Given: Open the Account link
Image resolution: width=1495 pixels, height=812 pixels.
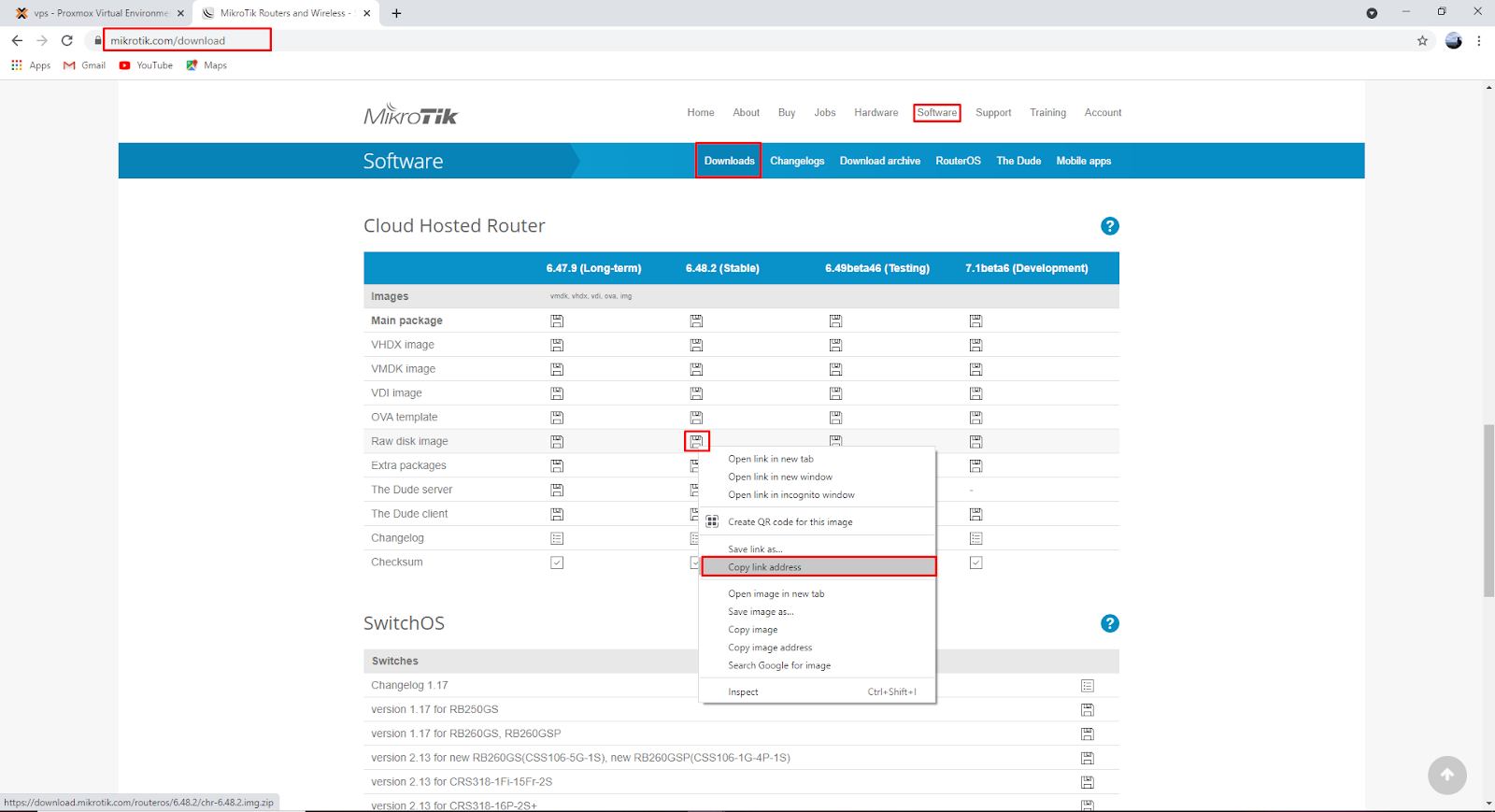Looking at the screenshot, I should point(1103,112).
